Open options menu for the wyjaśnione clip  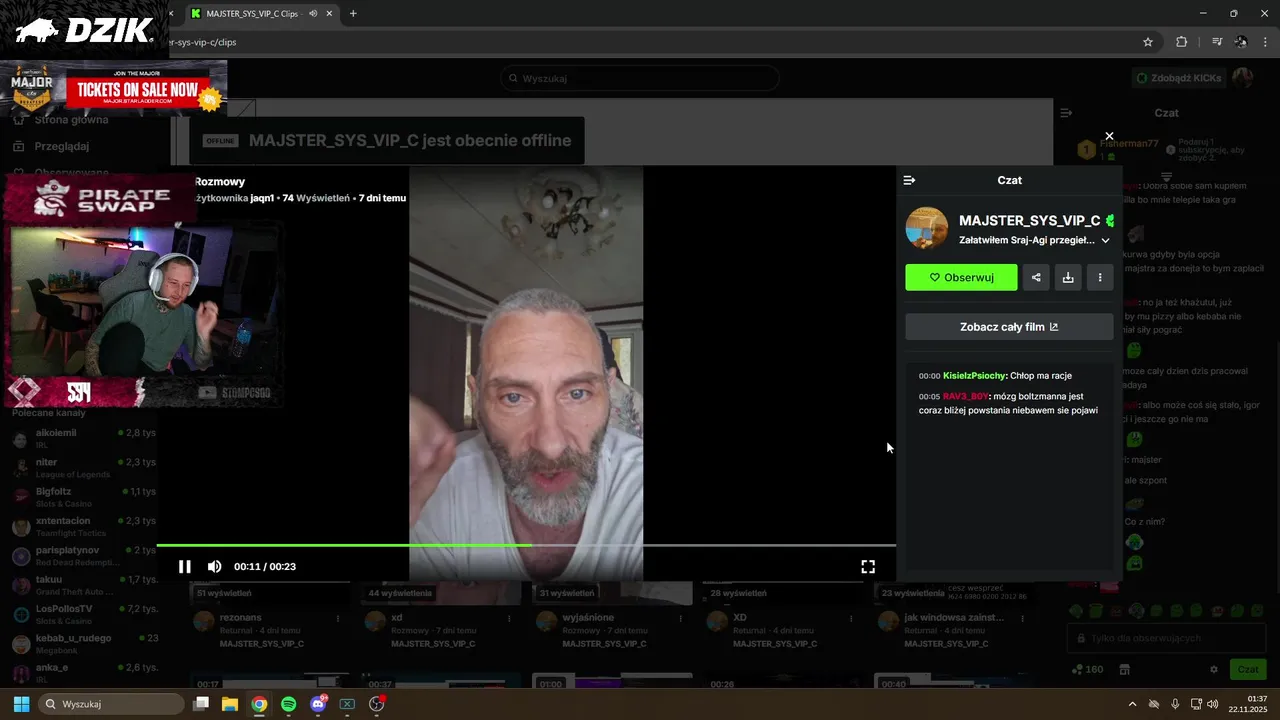pyautogui.click(x=680, y=619)
